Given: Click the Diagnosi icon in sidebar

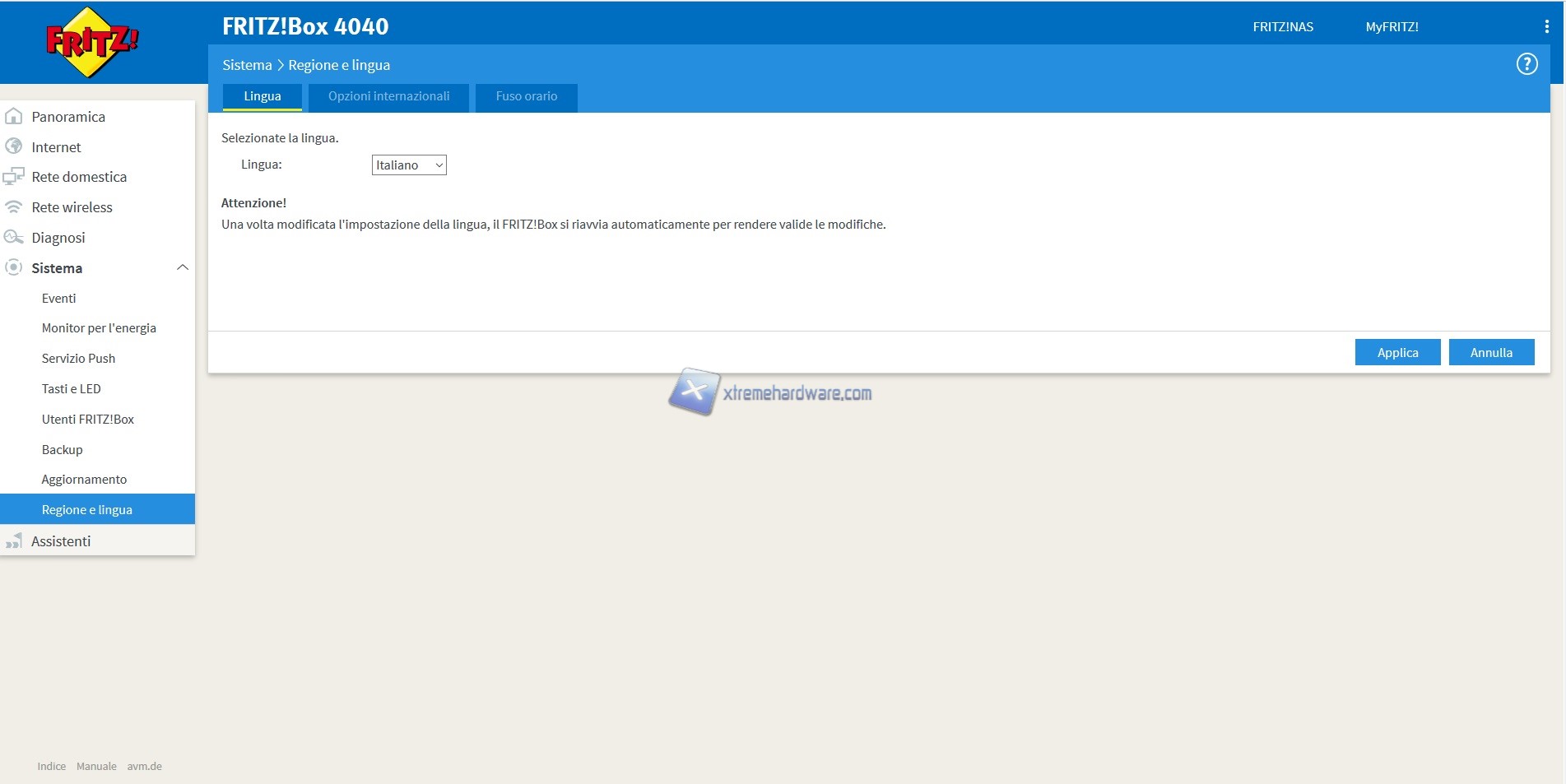Looking at the screenshot, I should pyautogui.click(x=14, y=238).
